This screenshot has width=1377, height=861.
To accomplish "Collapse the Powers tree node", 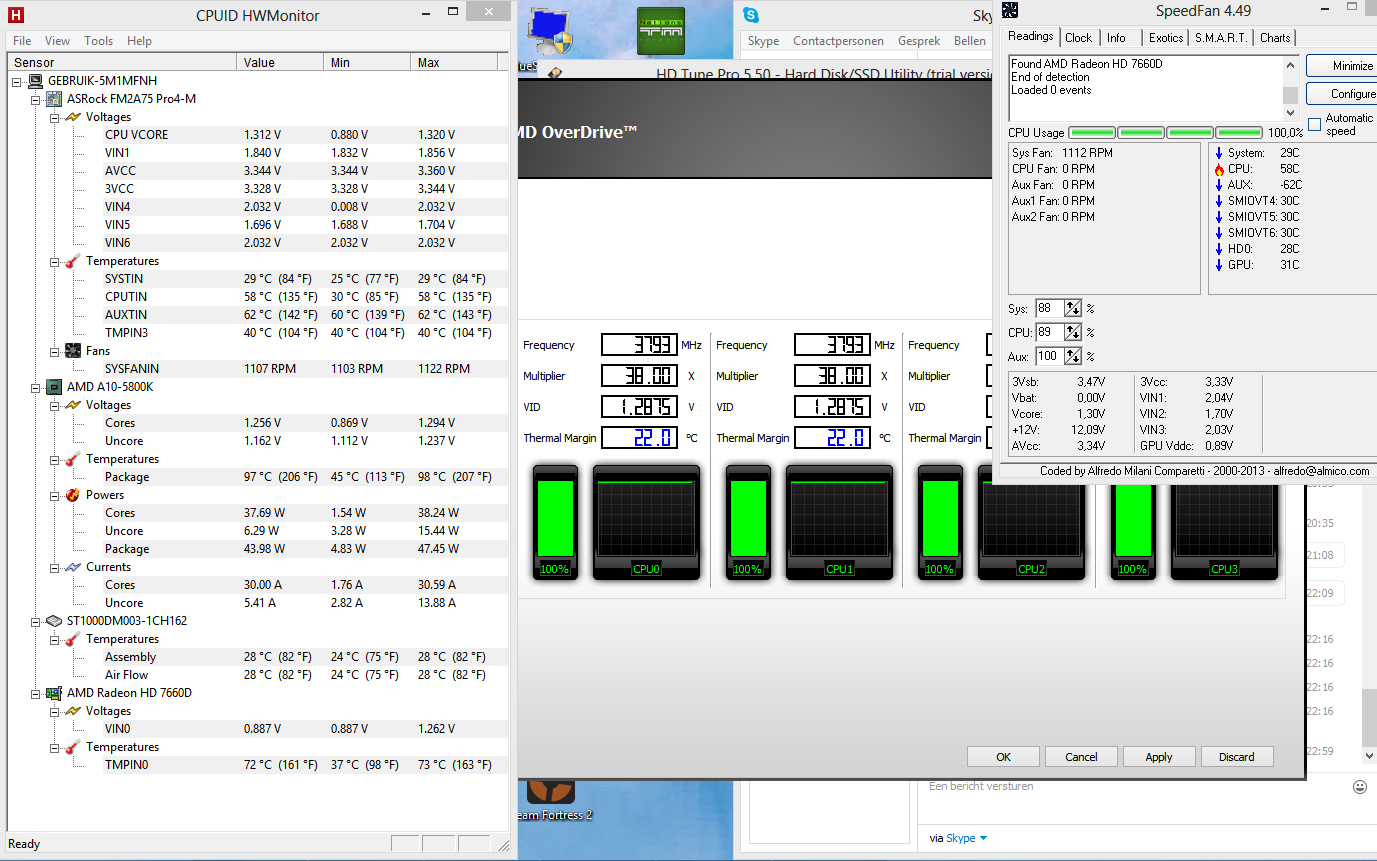I will (55, 495).
